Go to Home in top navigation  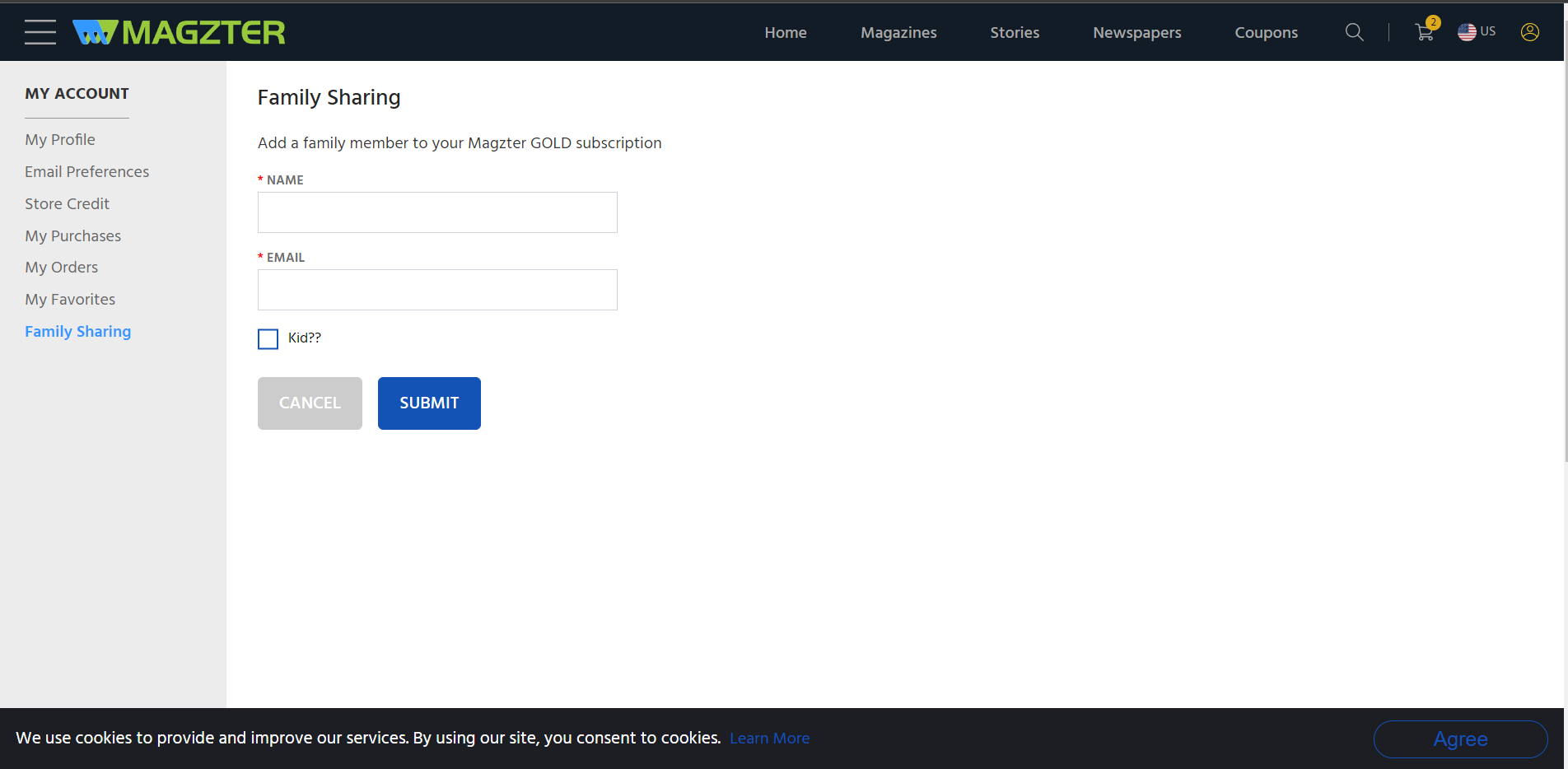point(786,32)
